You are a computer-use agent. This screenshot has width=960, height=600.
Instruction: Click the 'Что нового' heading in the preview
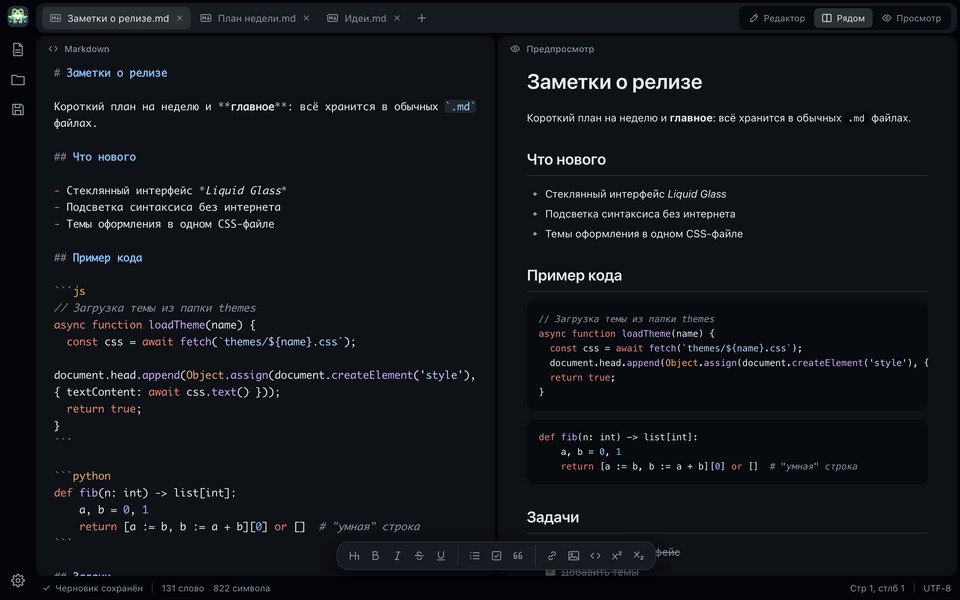point(566,160)
